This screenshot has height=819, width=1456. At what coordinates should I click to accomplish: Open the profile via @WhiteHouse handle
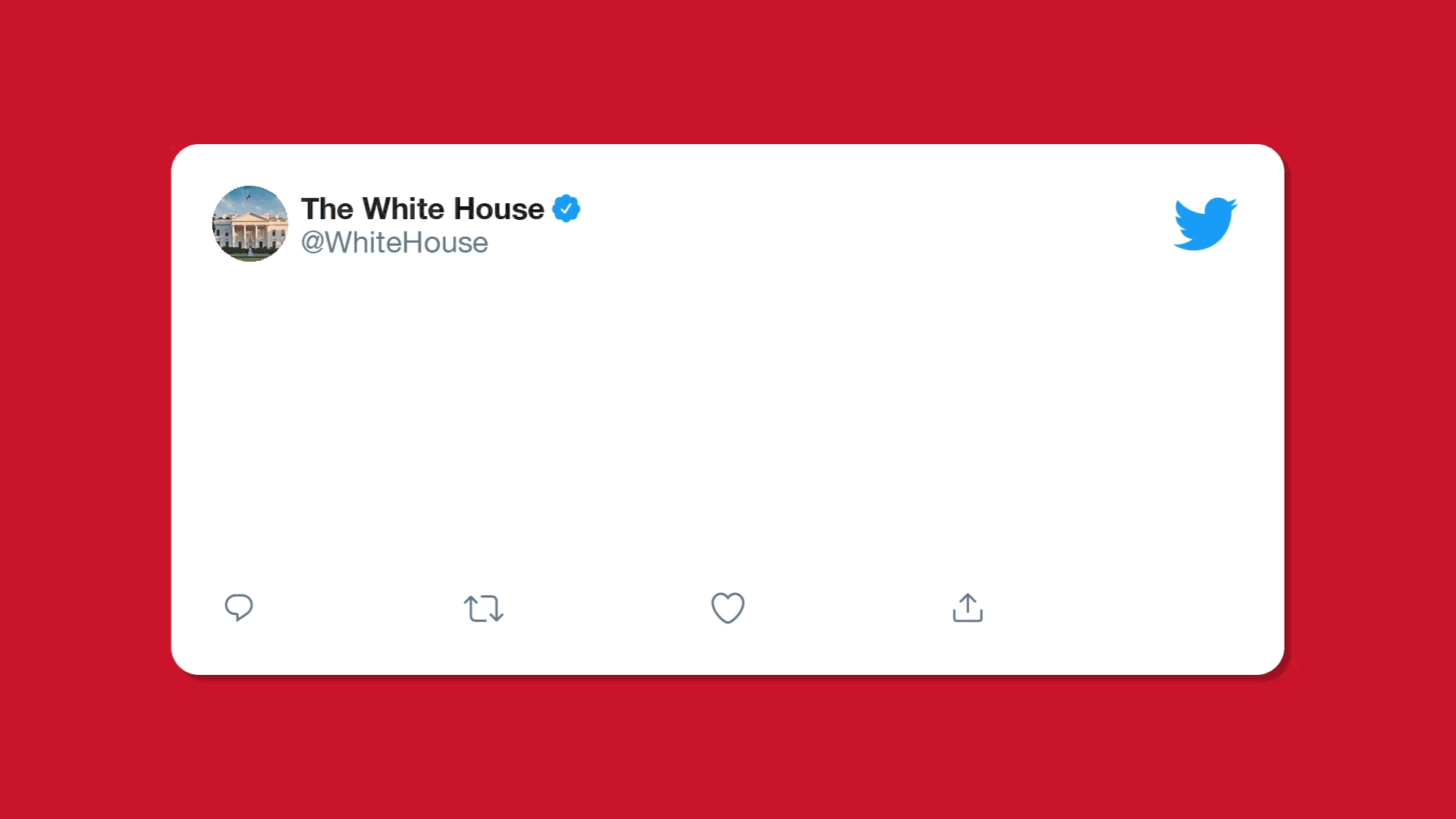coord(394,243)
